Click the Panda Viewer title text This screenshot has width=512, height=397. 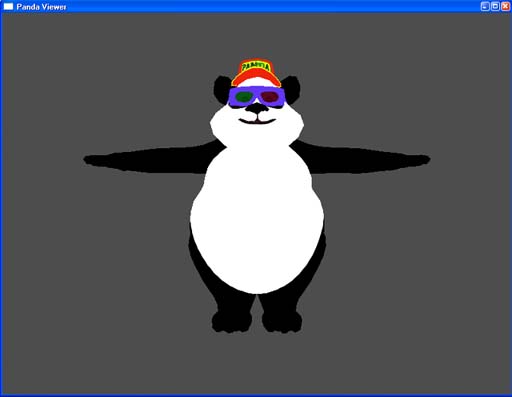pyautogui.click(x=41, y=7)
